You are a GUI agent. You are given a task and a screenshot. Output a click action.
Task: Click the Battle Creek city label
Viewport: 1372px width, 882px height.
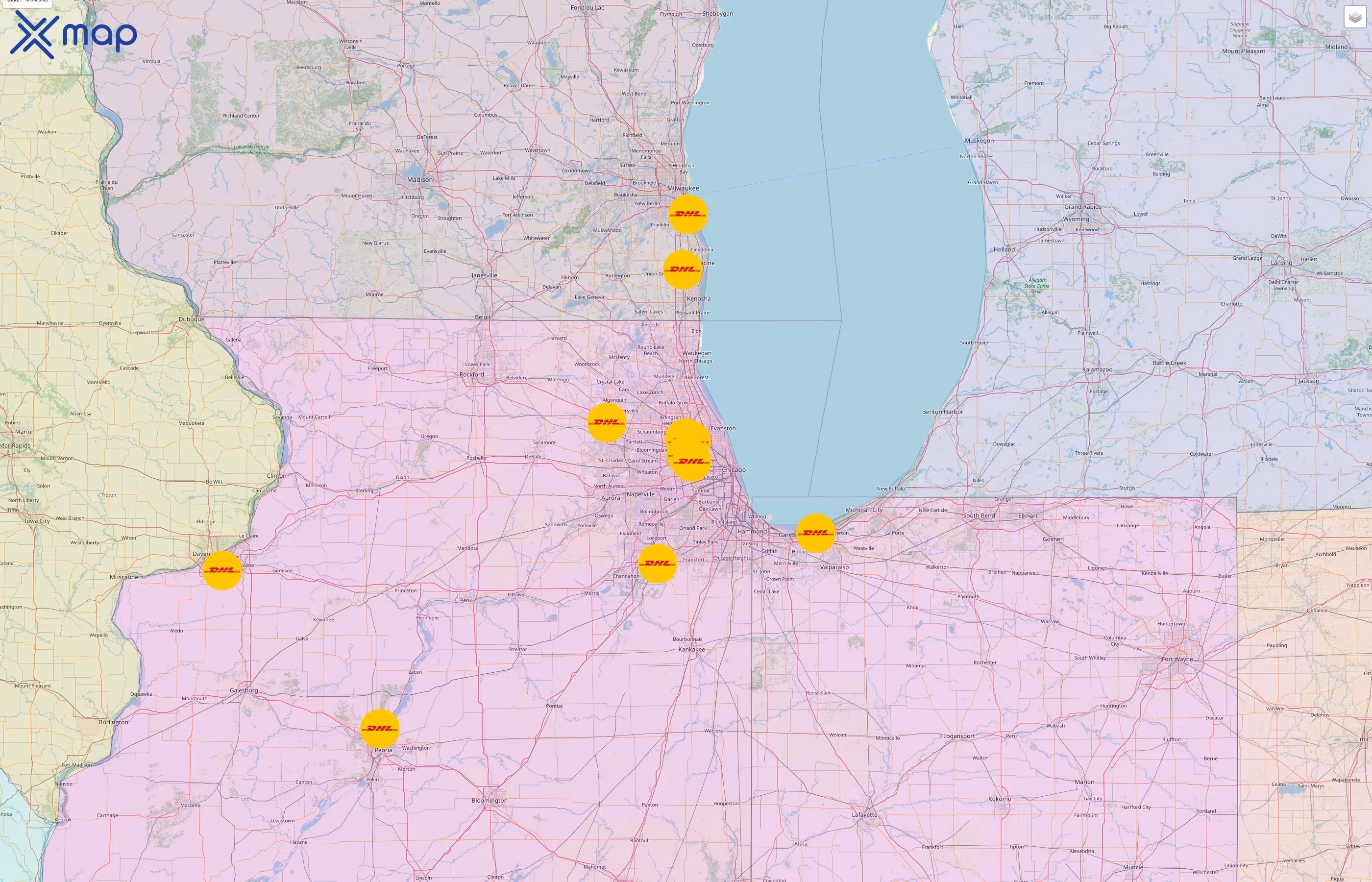click(1169, 363)
